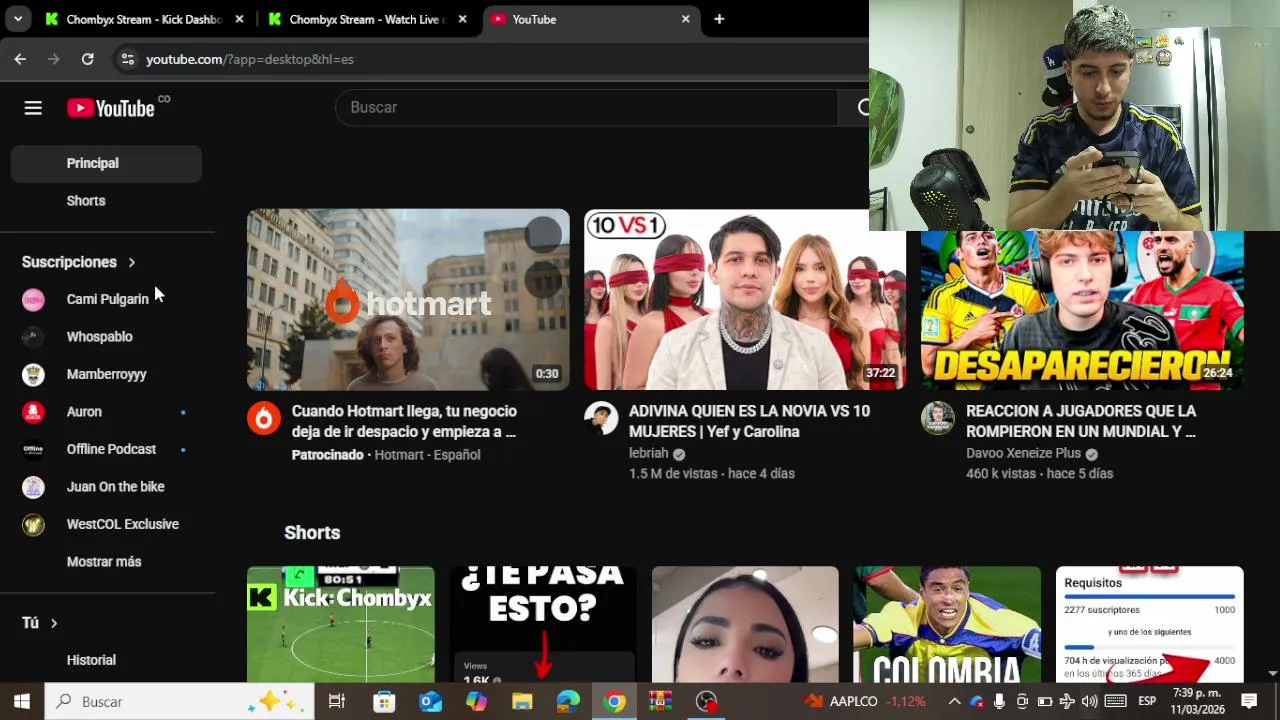Image resolution: width=1280 pixels, height=720 pixels.
Task: Open Auron channel avatar icon
Action: click(x=33, y=412)
